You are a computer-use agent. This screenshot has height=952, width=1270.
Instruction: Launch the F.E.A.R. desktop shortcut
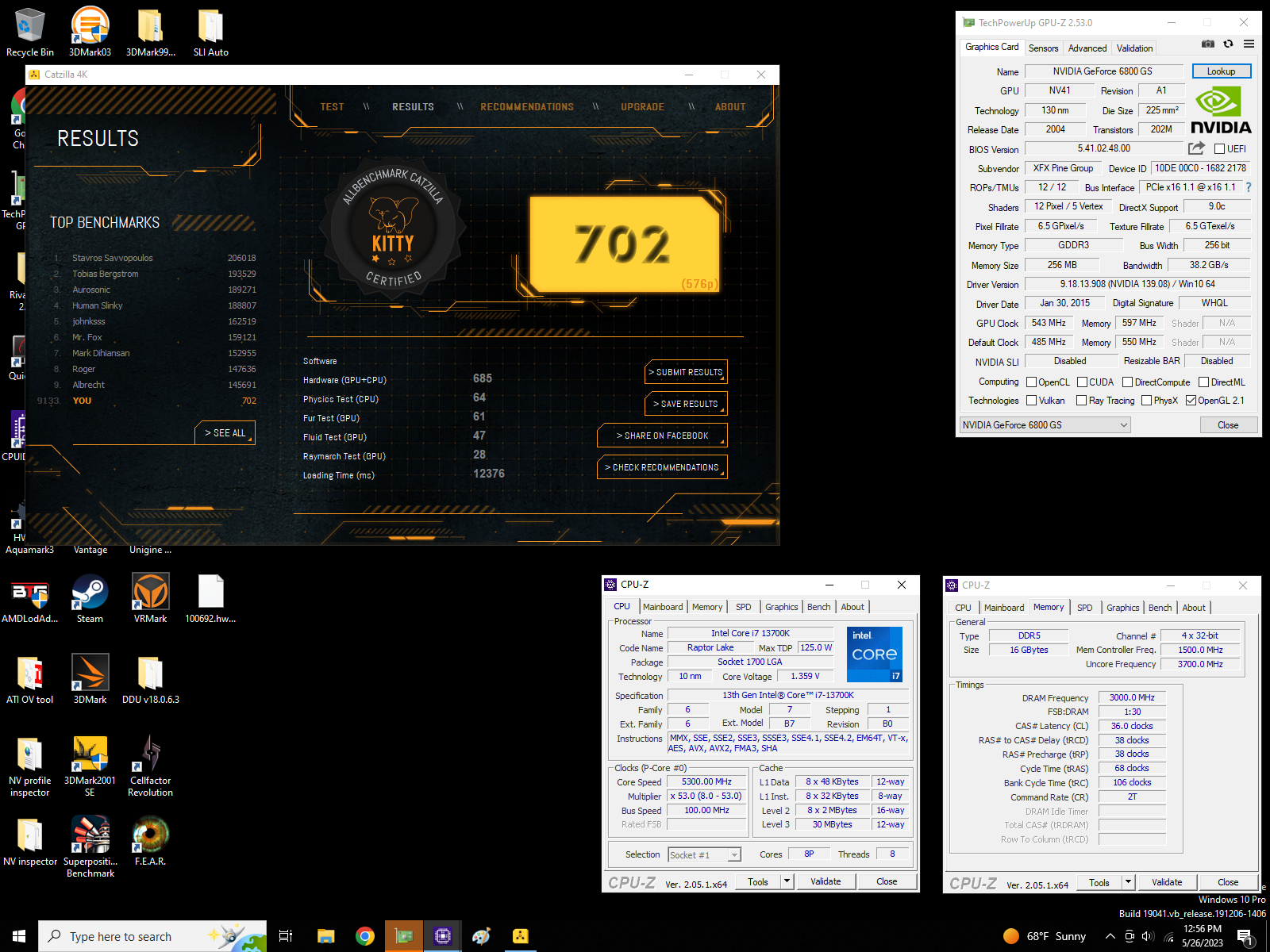point(150,841)
